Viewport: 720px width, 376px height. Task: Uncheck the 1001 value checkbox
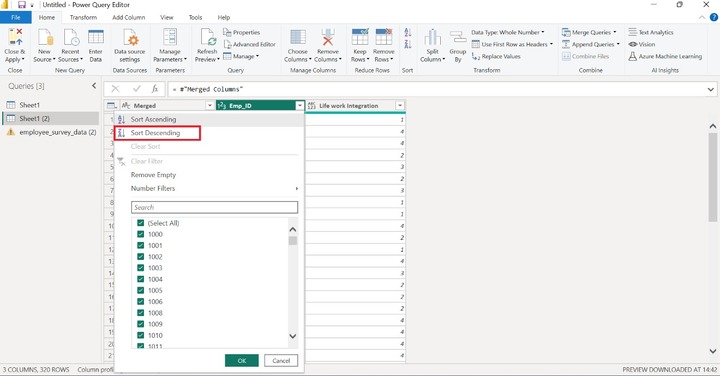pos(141,245)
